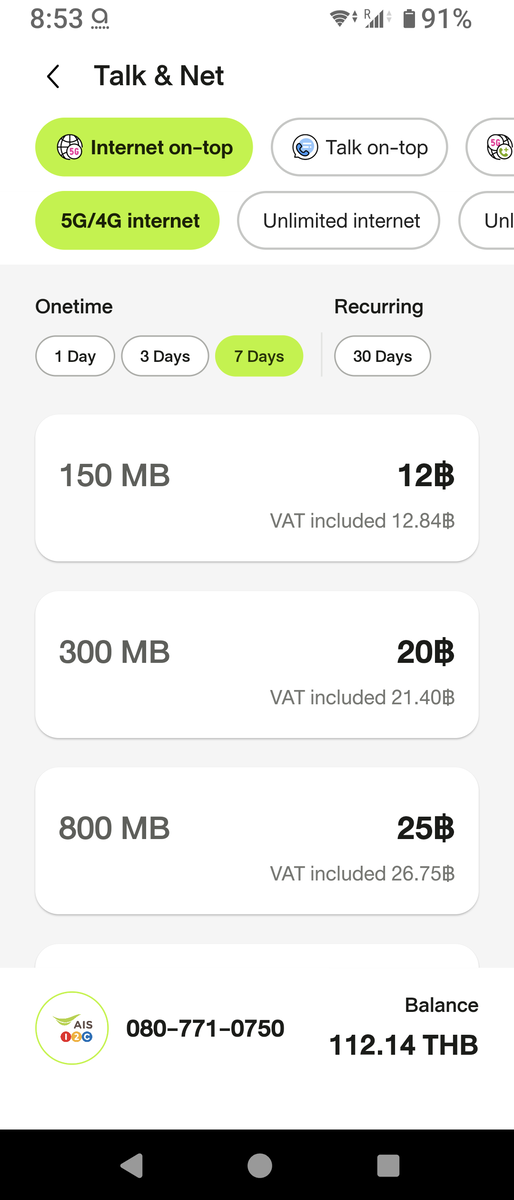Select the 150 MB 12฿ package

coord(257,488)
